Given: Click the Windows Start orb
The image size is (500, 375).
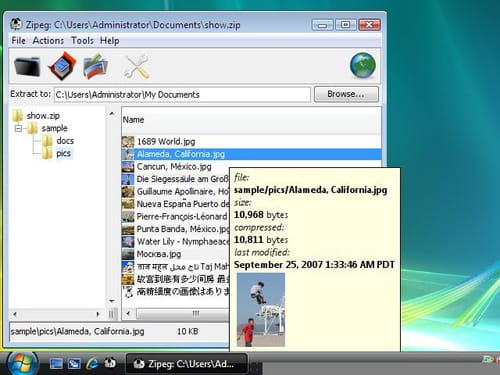Looking at the screenshot, I should click(x=22, y=363).
